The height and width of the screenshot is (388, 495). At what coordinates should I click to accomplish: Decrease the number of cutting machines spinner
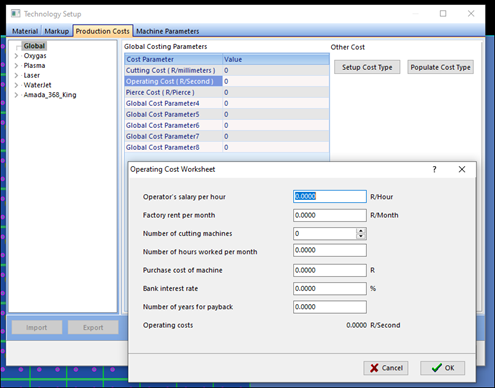pos(361,236)
